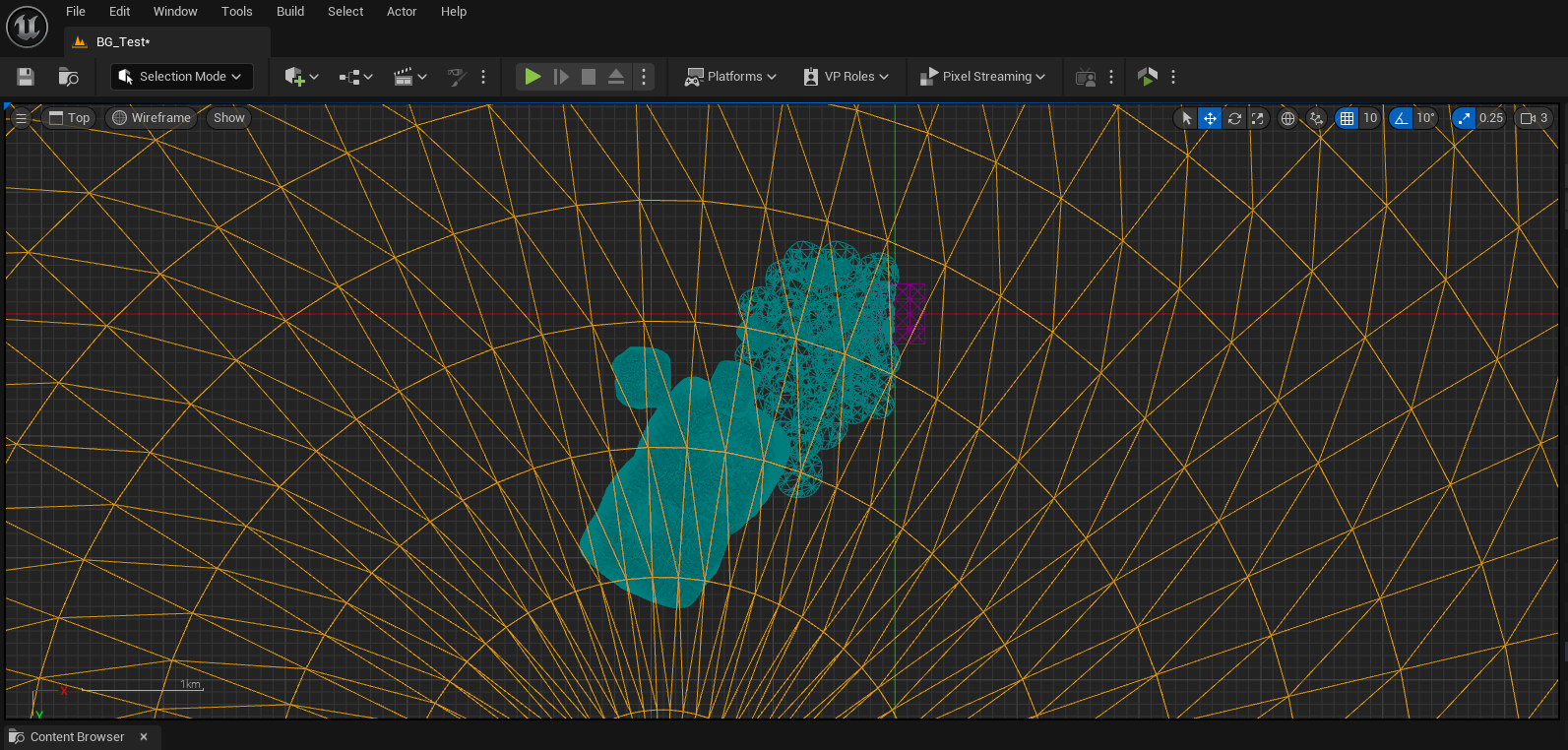The image size is (1568, 750).
Task: Open play mode options three dots
Action: coord(644,77)
